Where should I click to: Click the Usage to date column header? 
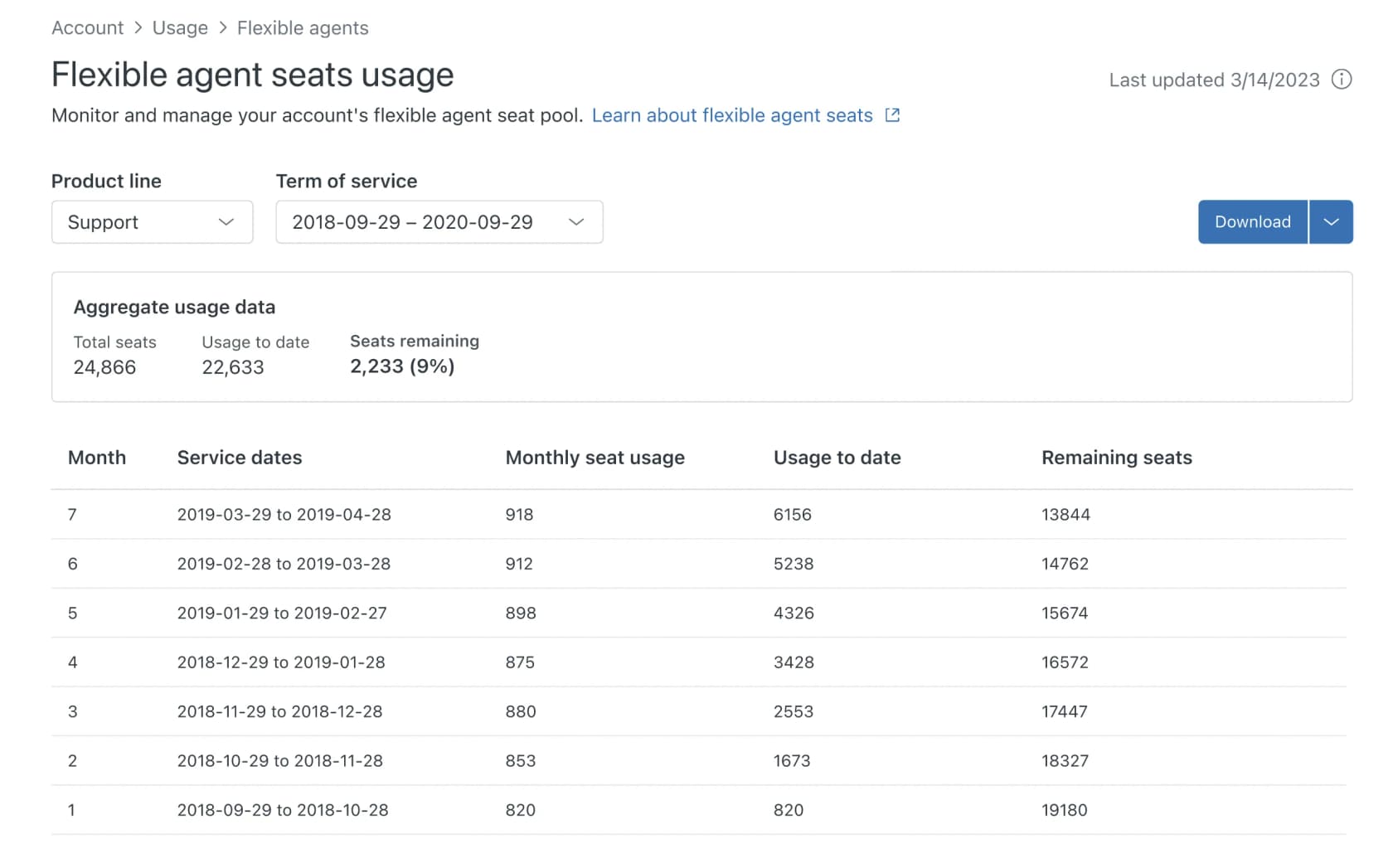(x=837, y=458)
